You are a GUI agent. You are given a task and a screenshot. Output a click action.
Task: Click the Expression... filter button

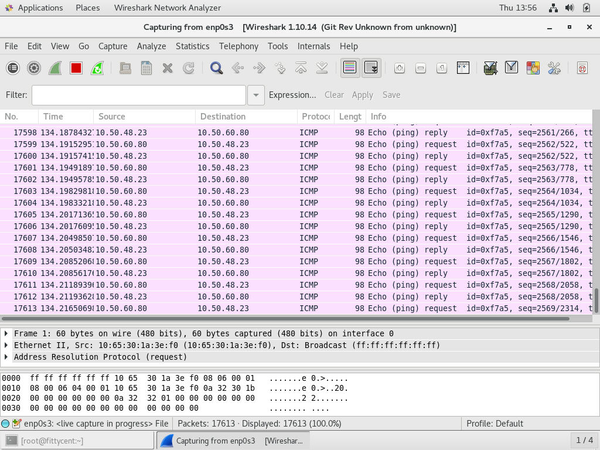click(x=292, y=95)
